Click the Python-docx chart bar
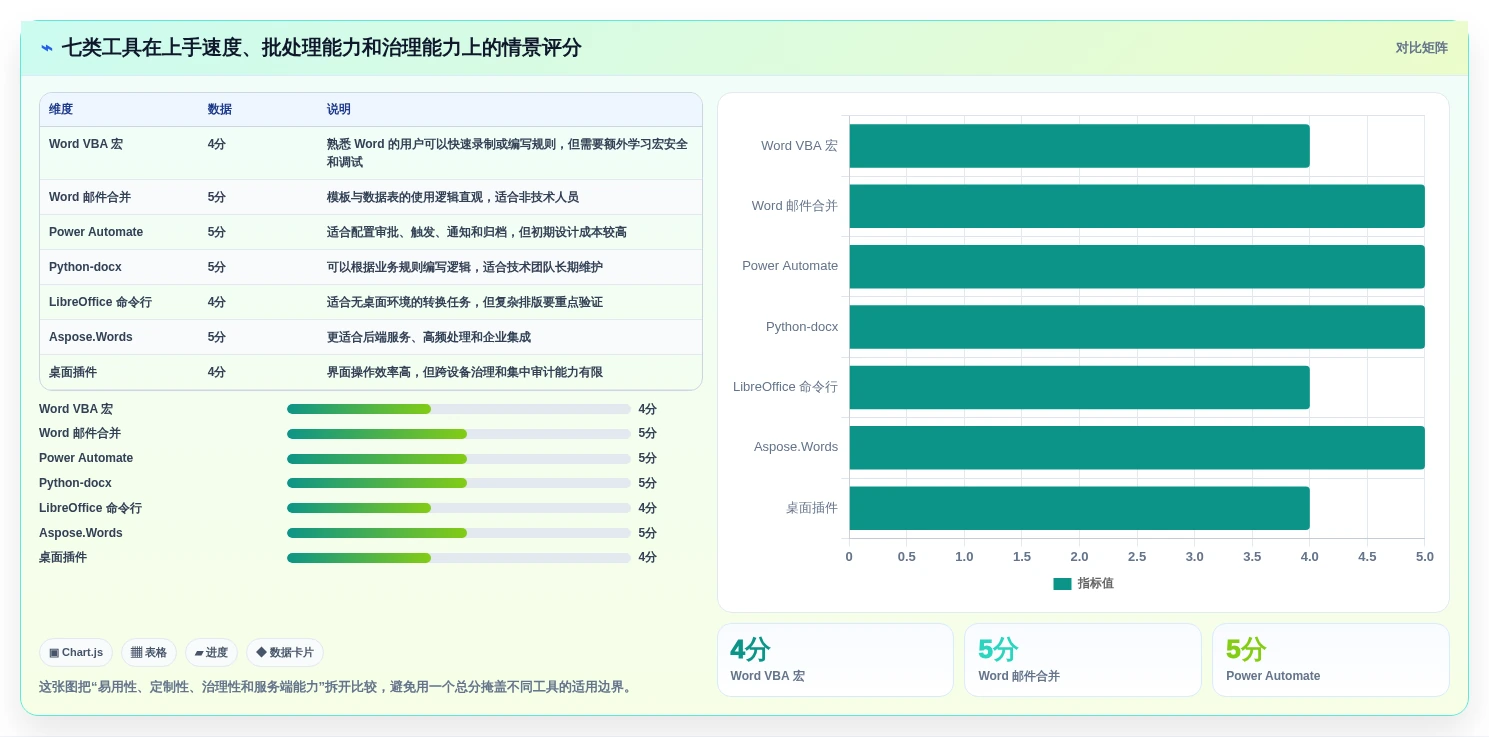1489x737 pixels. pos(1137,327)
